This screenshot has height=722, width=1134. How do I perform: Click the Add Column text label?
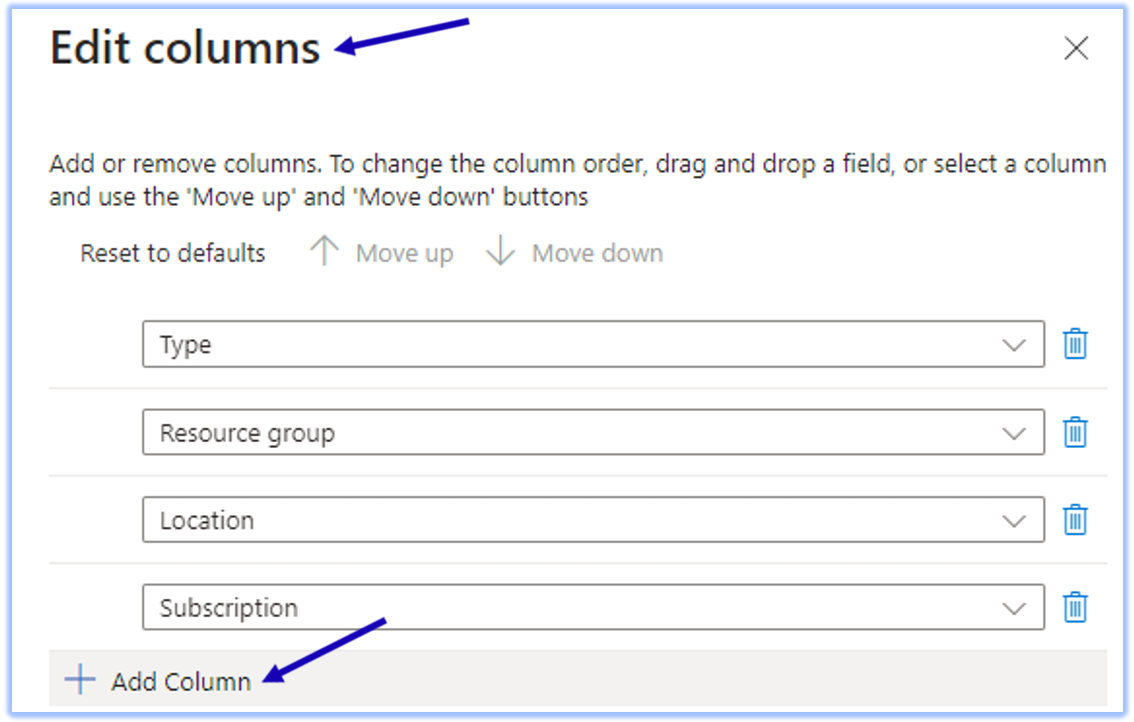point(181,682)
